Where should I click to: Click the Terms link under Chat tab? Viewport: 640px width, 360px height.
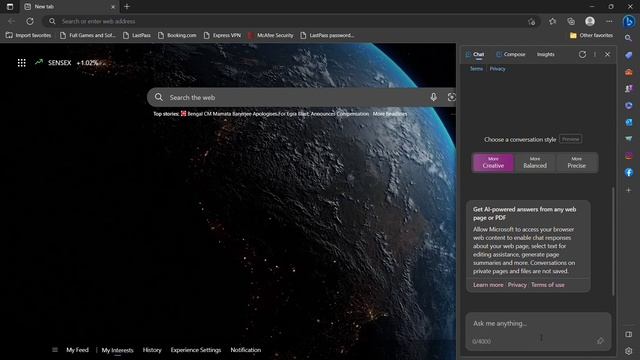tap(476, 69)
